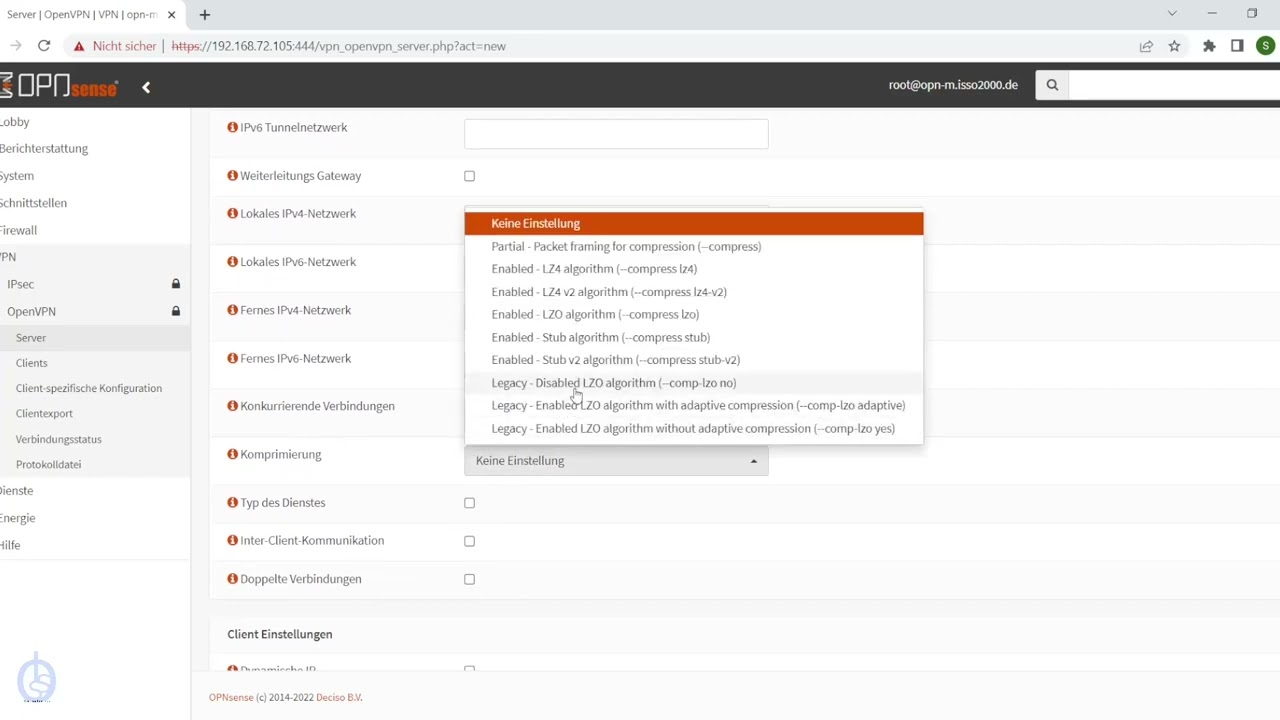Click info icon beside Typ des Dienstes
The width and height of the screenshot is (1280, 720).
(x=233, y=503)
